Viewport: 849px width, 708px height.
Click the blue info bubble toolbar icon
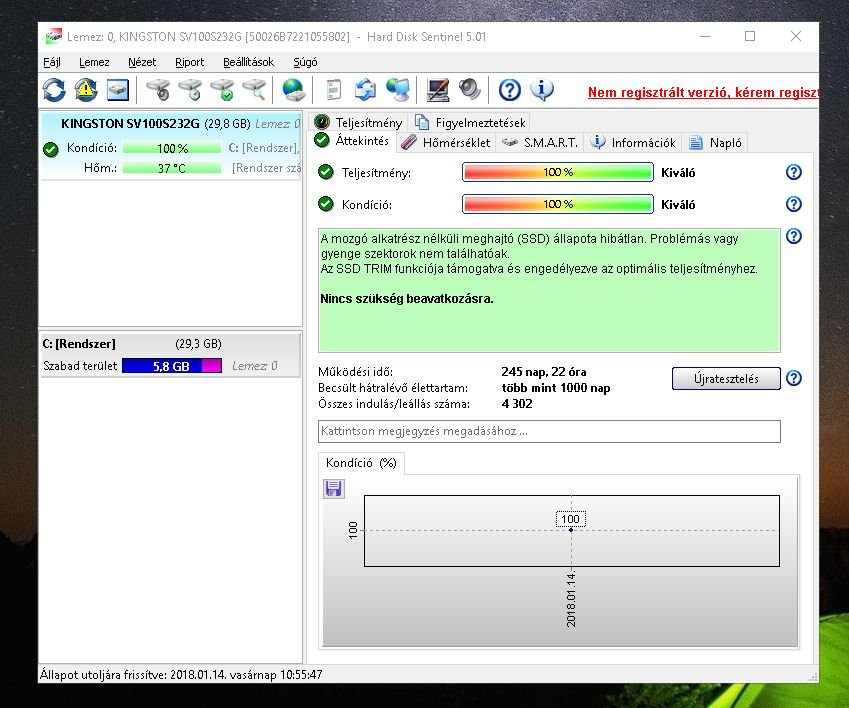pos(542,90)
